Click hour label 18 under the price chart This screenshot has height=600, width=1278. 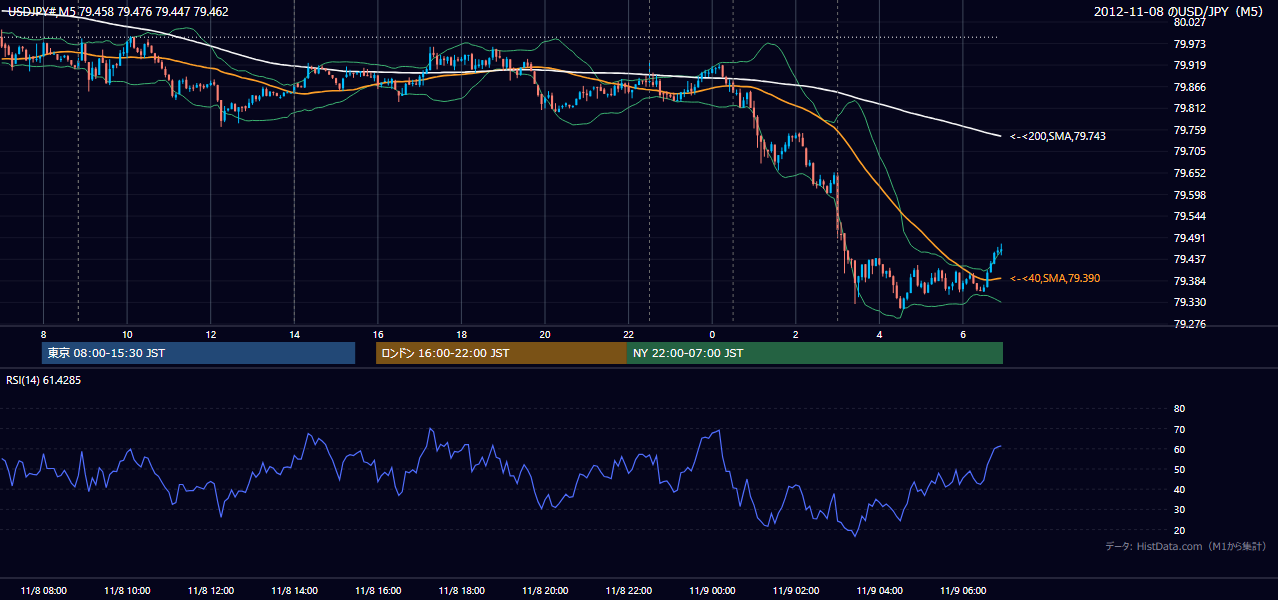[461, 334]
